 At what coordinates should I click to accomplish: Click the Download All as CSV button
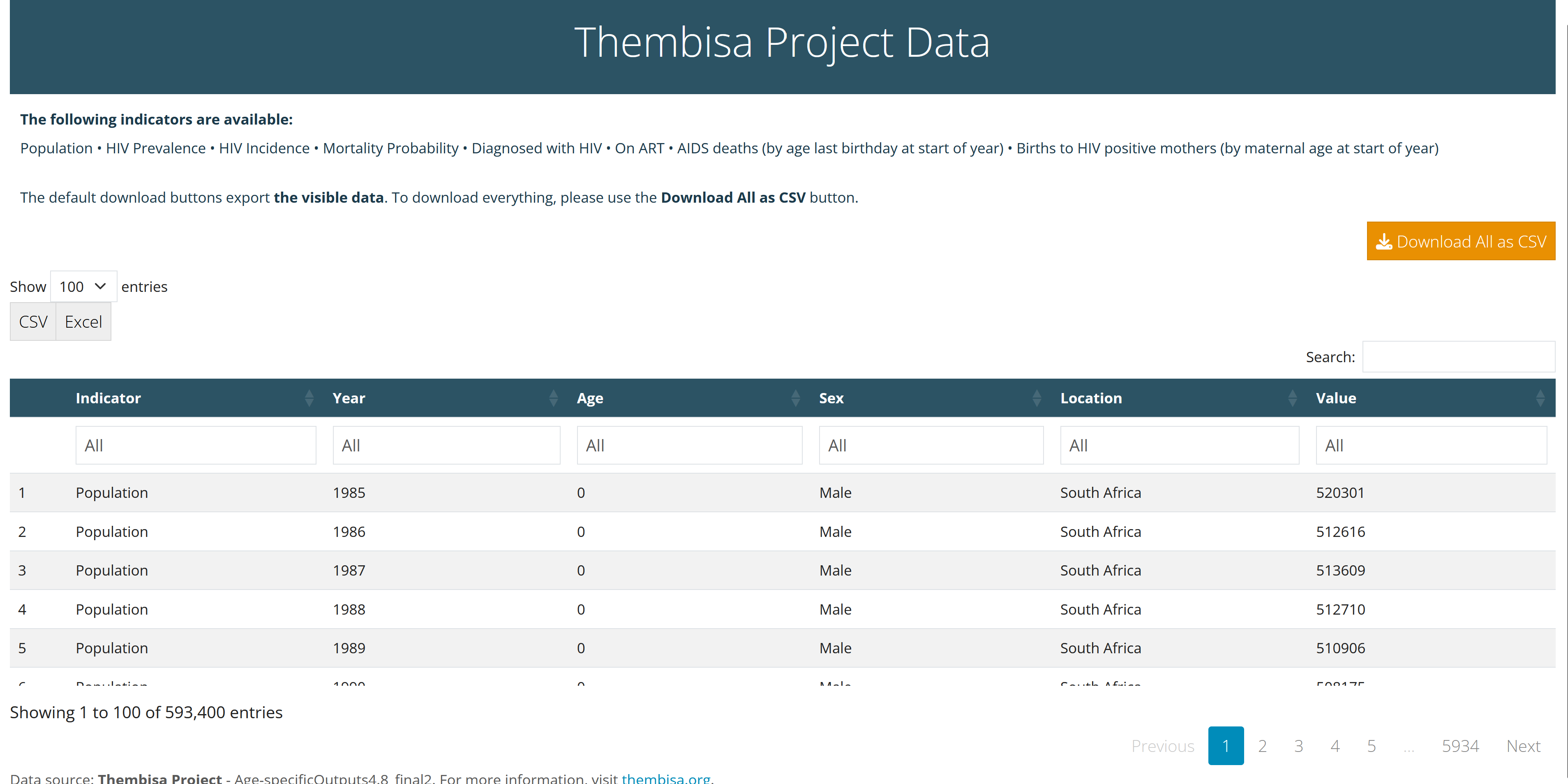click(x=1460, y=242)
